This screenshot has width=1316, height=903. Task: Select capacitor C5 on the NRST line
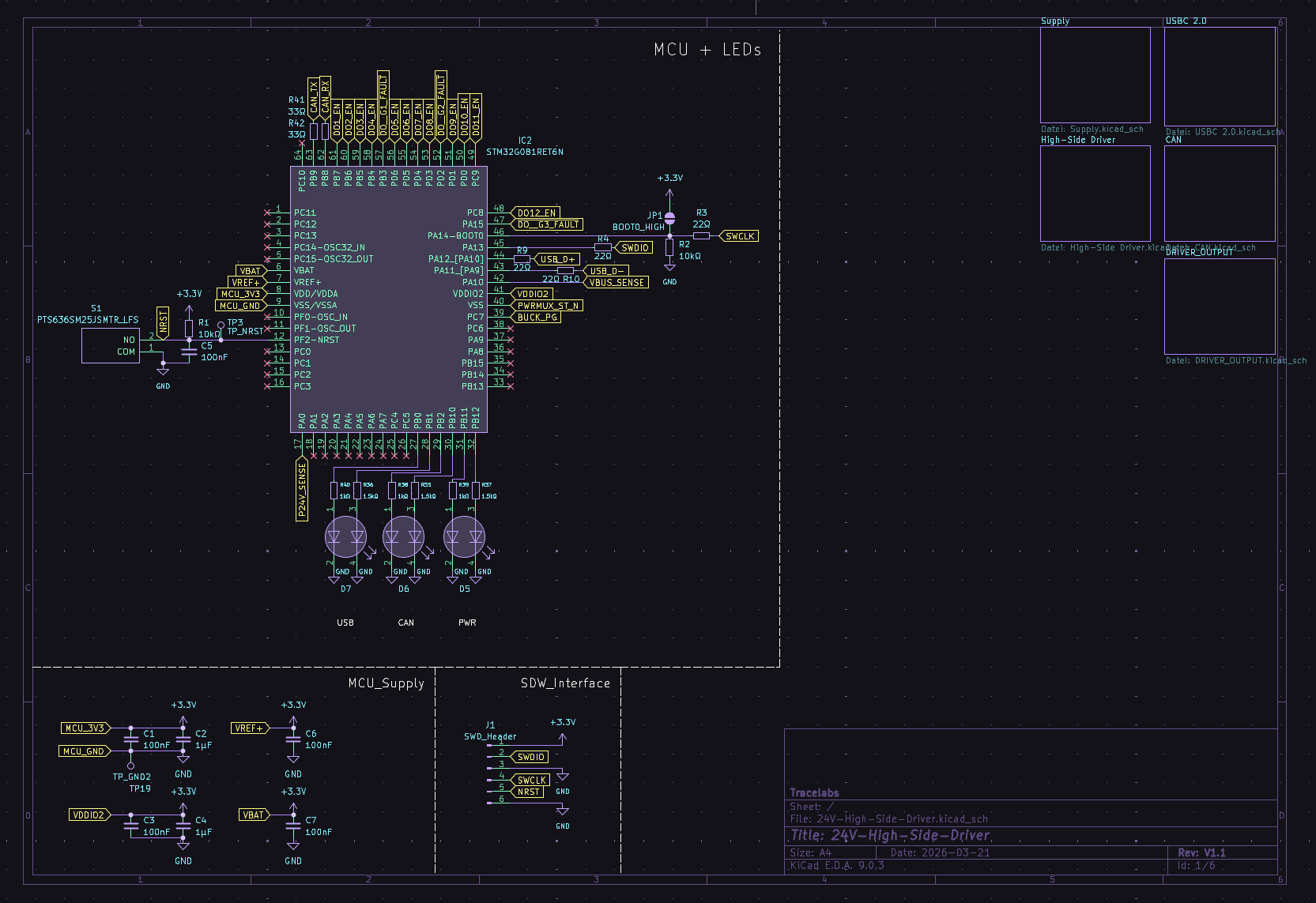[189, 352]
